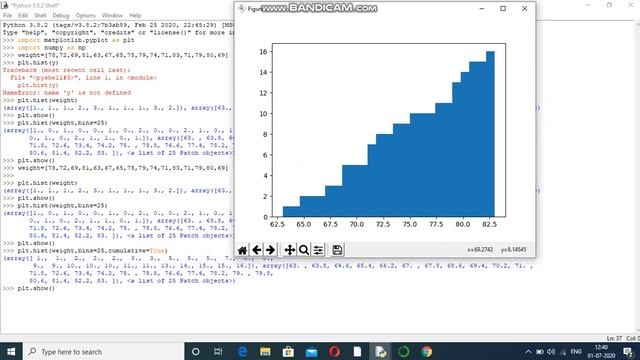Switch to Python IDLE taskbar icon
640x360 pixels.
point(380,351)
